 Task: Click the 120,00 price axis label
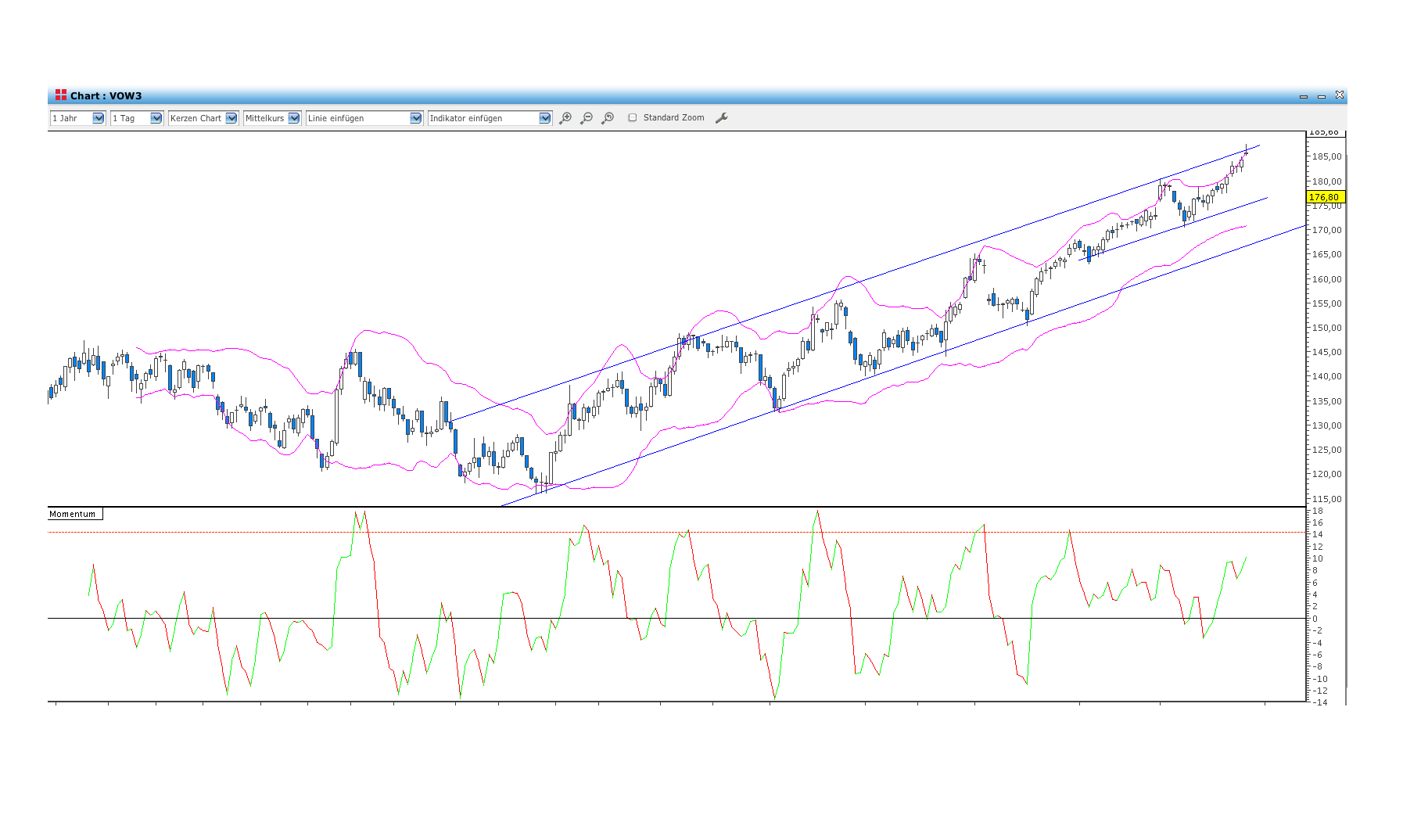(x=1326, y=474)
